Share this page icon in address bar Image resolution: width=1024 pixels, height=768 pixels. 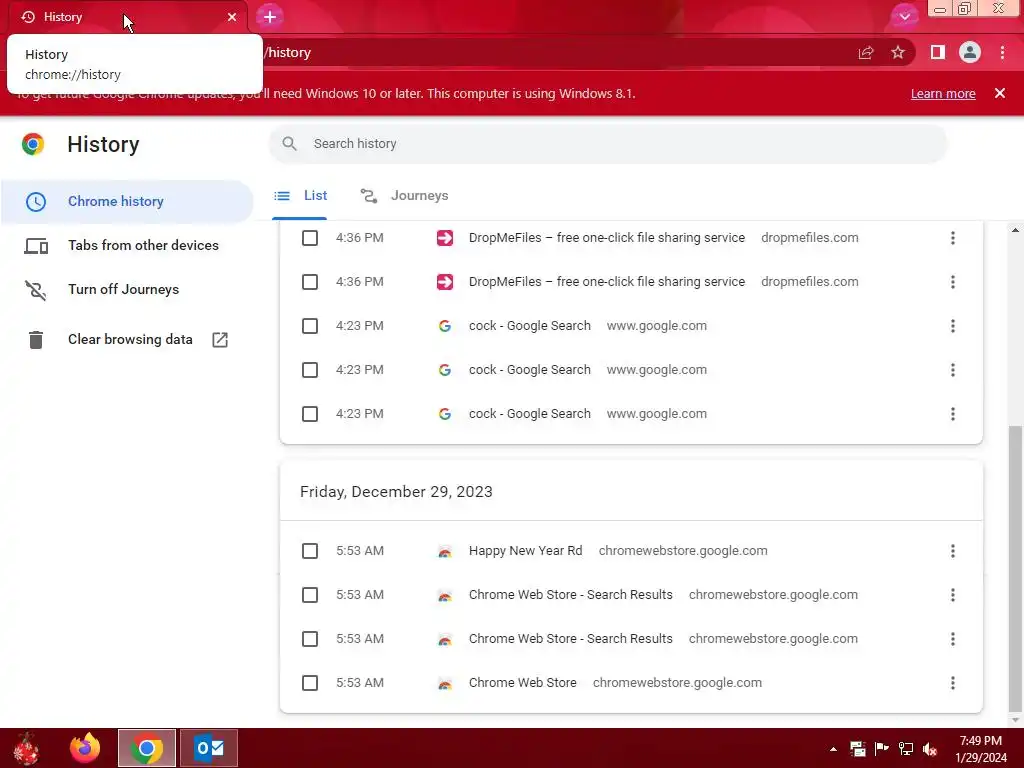tap(866, 52)
